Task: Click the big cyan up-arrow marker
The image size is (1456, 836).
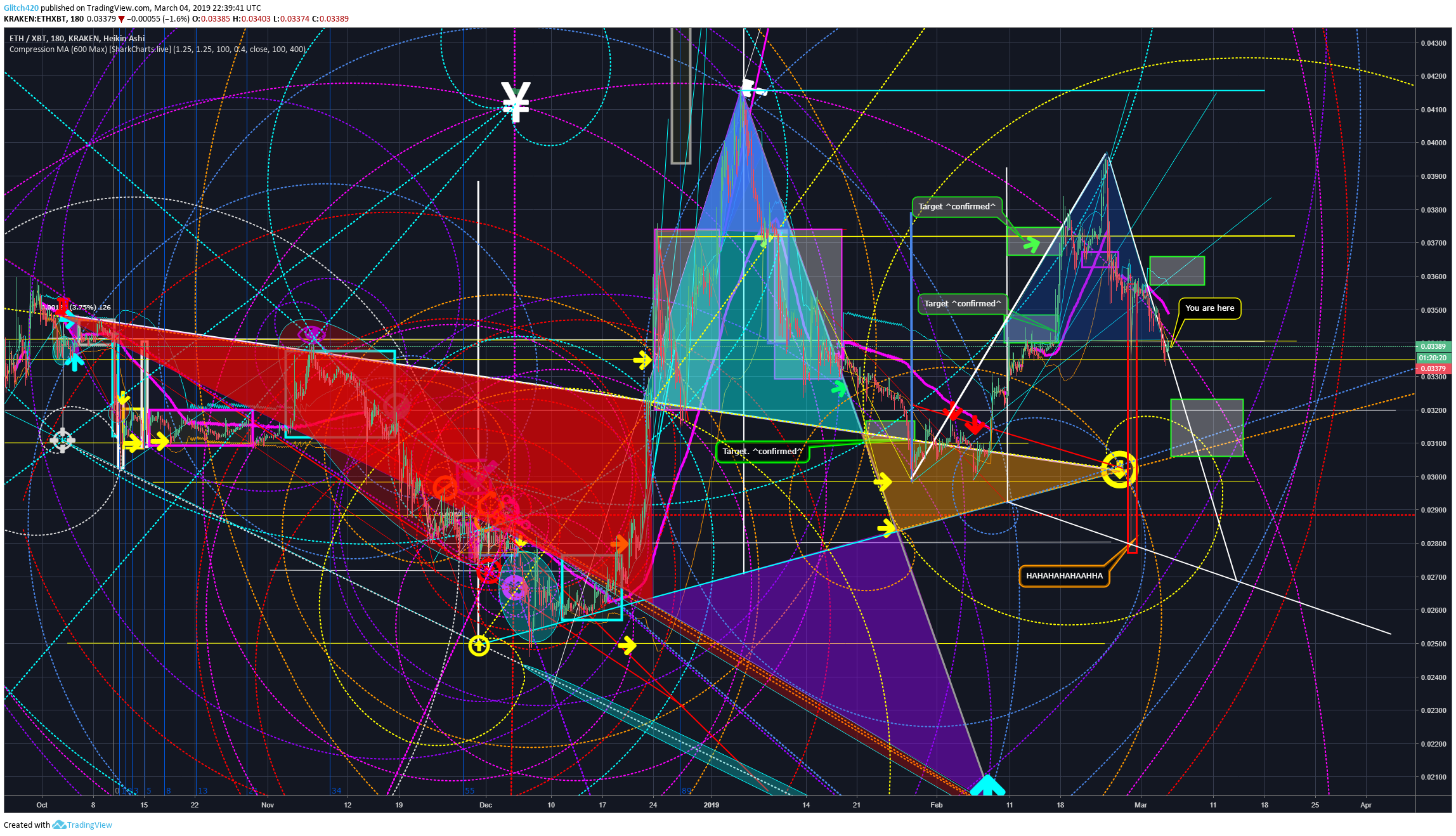Action: point(987,785)
